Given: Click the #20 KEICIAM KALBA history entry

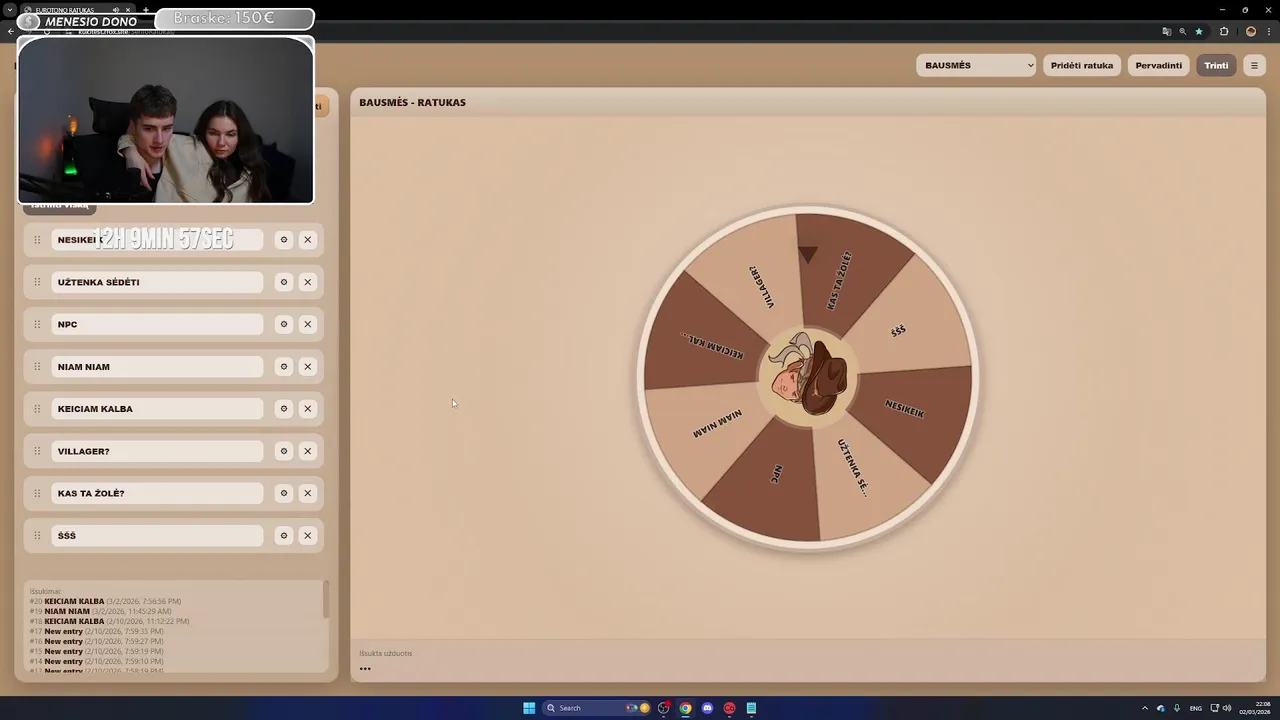Looking at the screenshot, I should click(x=105, y=601).
